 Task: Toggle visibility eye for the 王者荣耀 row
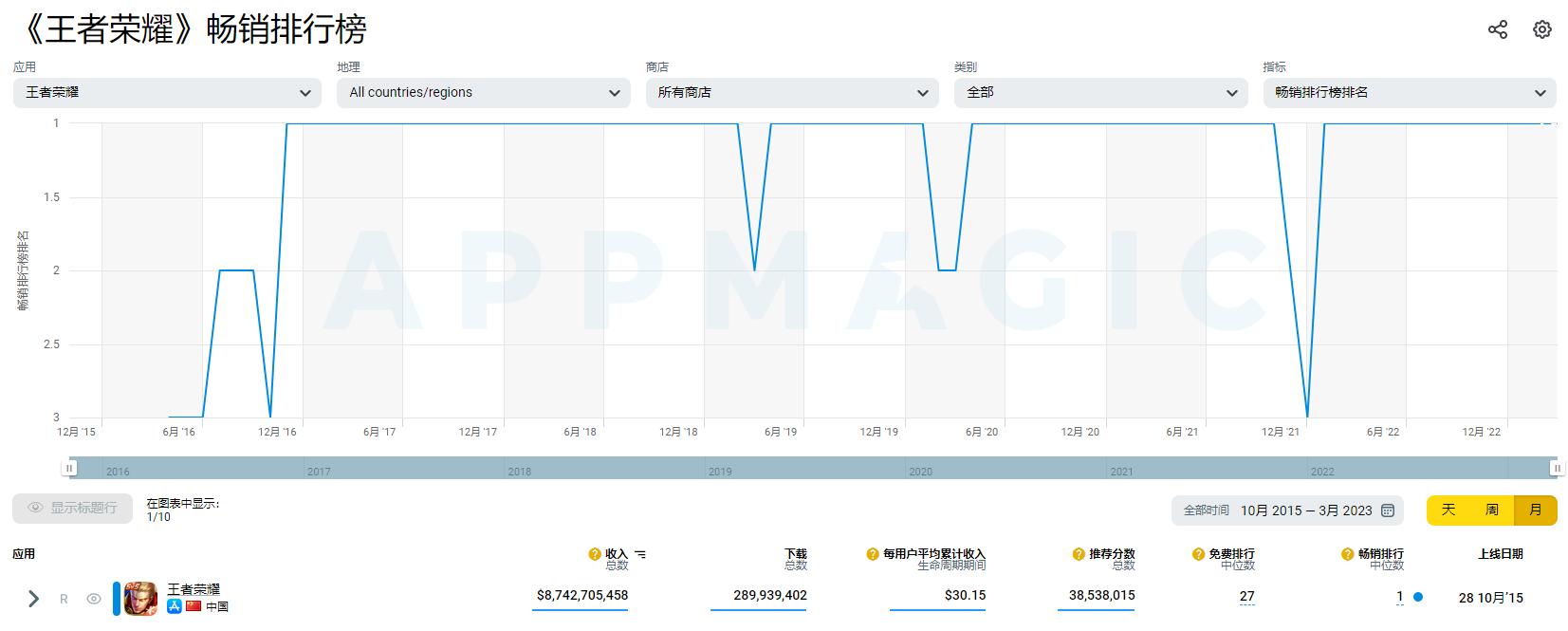coord(94,599)
